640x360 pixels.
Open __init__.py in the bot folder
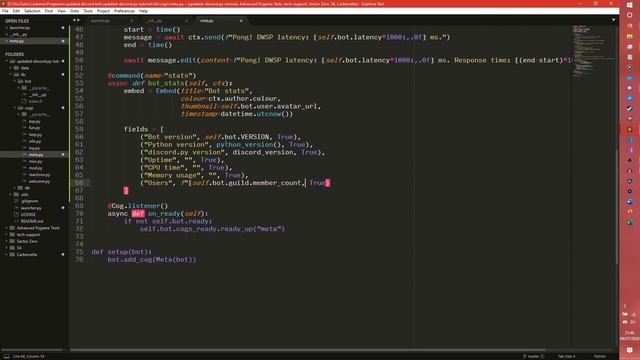tap(38, 95)
